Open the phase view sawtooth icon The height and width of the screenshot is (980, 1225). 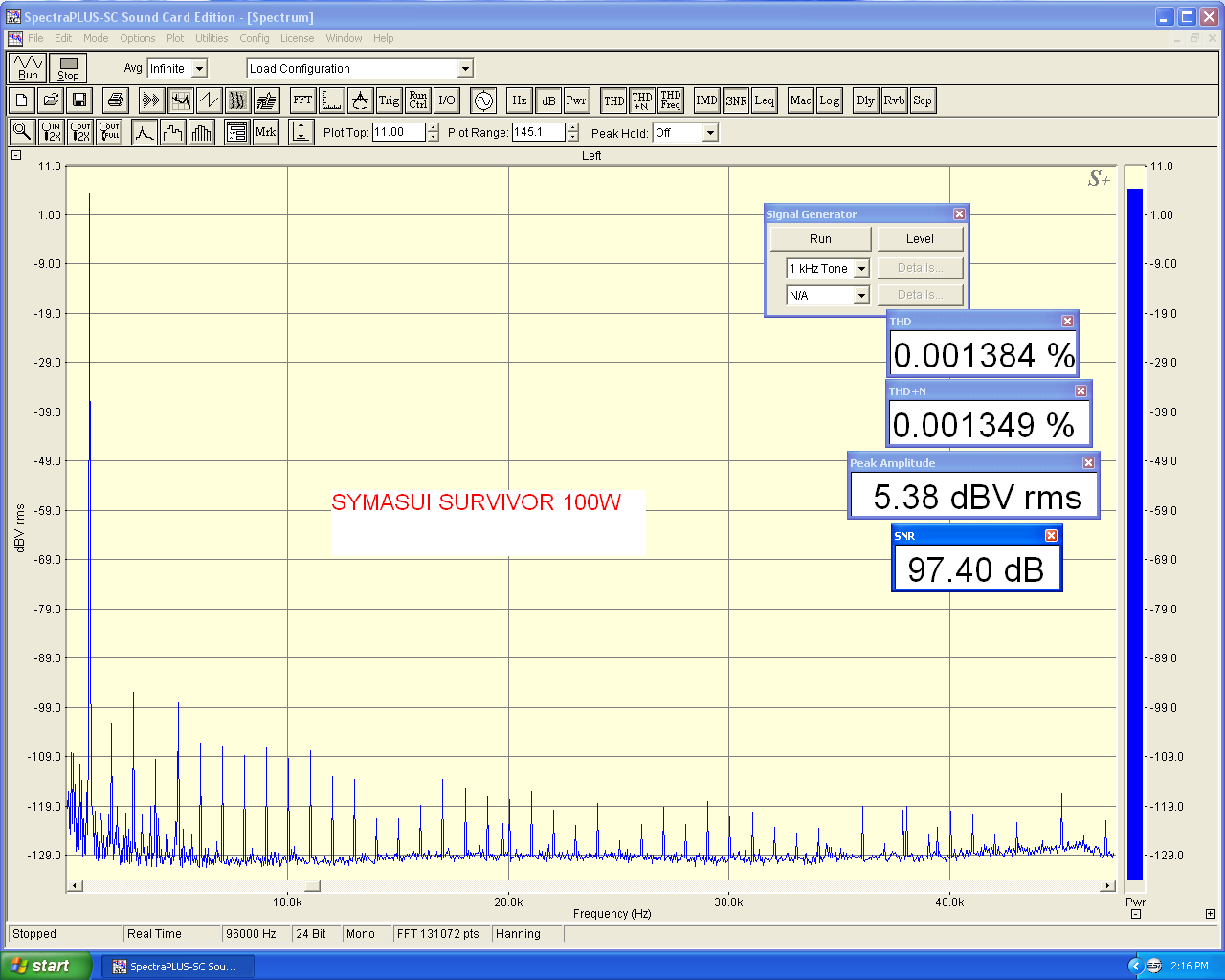tap(209, 100)
